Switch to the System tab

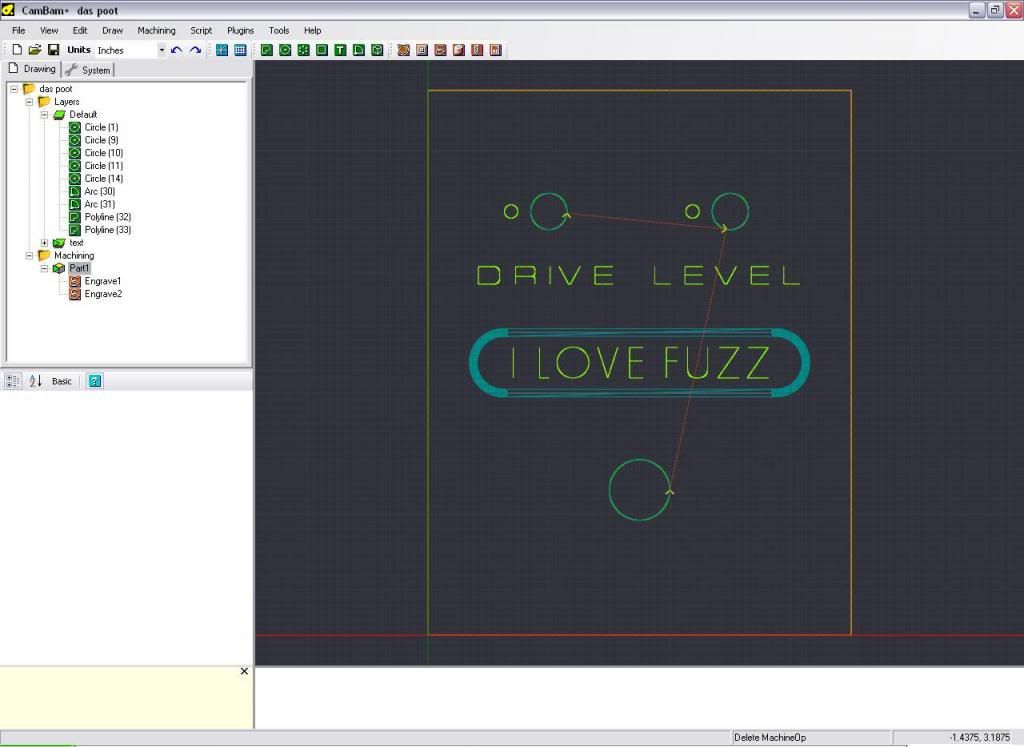pos(89,70)
